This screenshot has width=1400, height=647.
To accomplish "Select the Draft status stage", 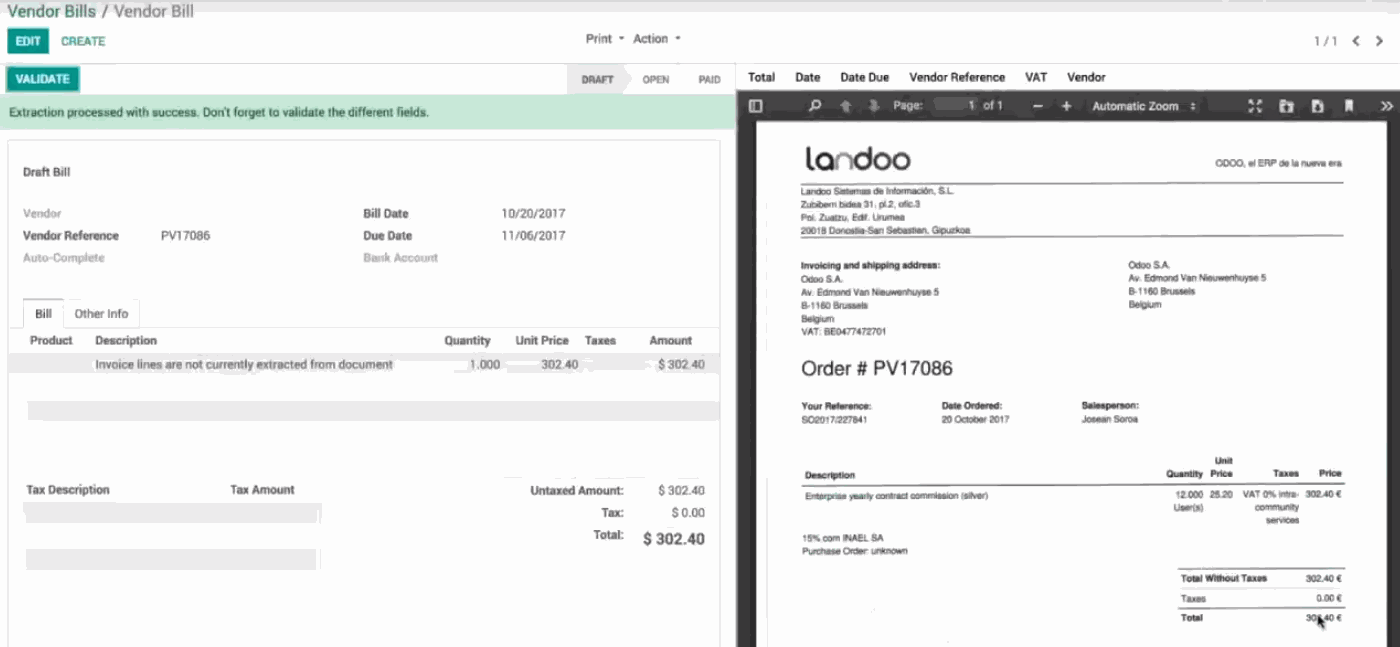I will click(597, 79).
